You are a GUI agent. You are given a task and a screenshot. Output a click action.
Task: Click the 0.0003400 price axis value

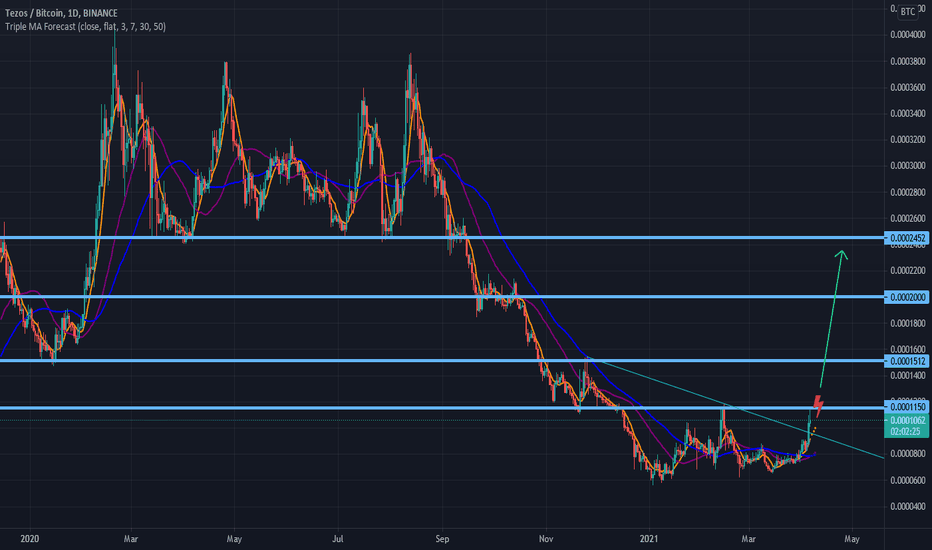(908, 114)
